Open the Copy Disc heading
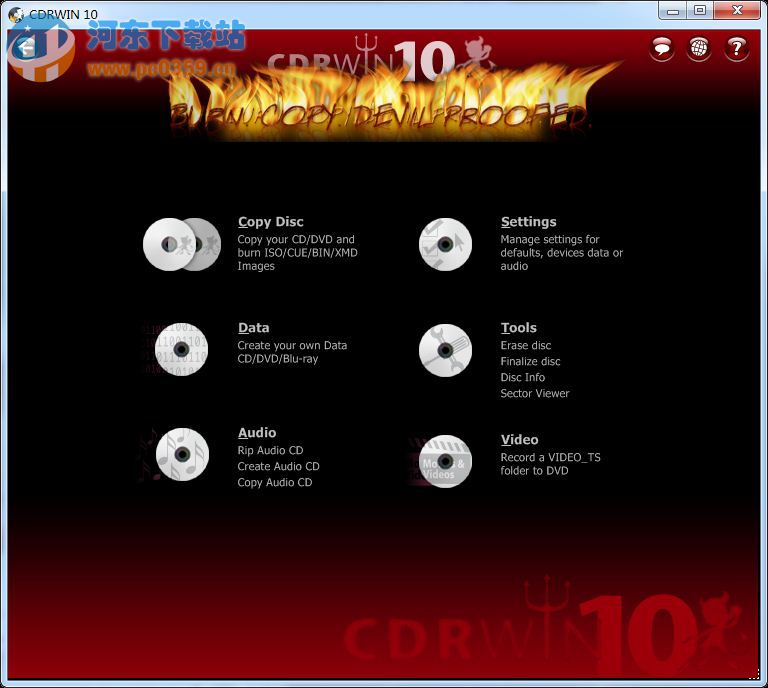The width and height of the screenshot is (768, 688). pos(271,222)
